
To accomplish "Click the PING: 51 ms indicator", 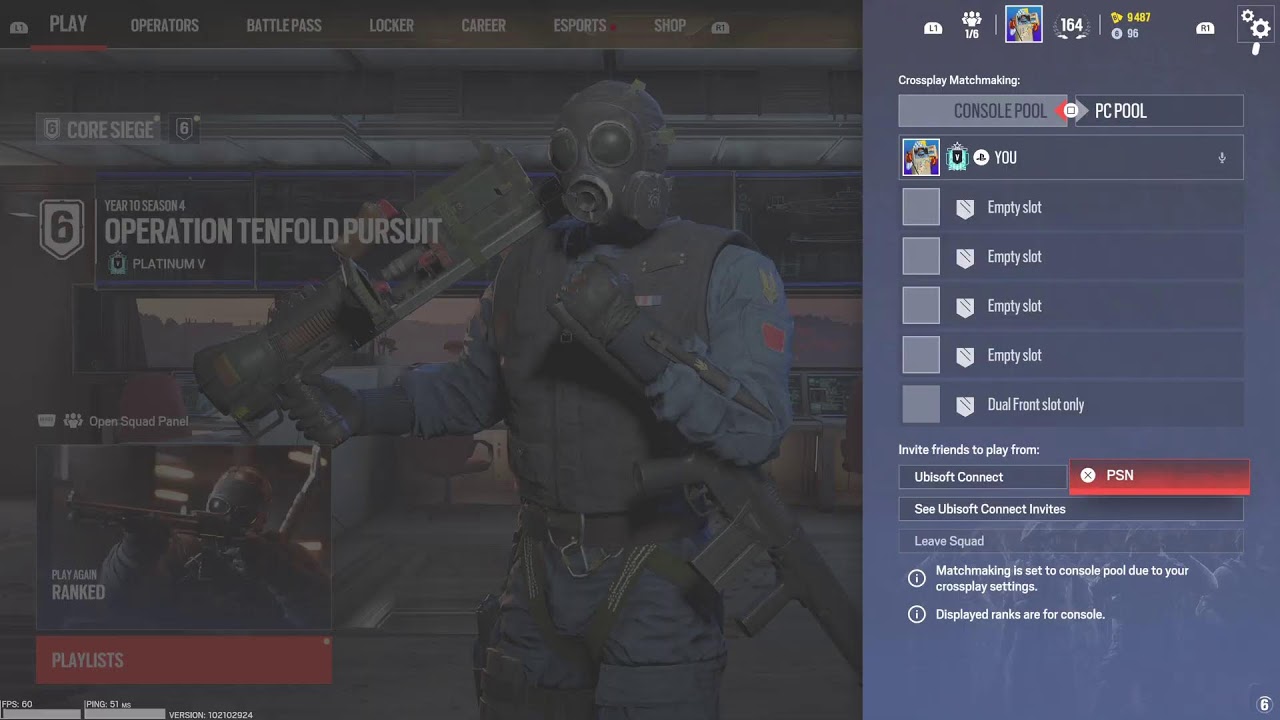I will coord(108,704).
